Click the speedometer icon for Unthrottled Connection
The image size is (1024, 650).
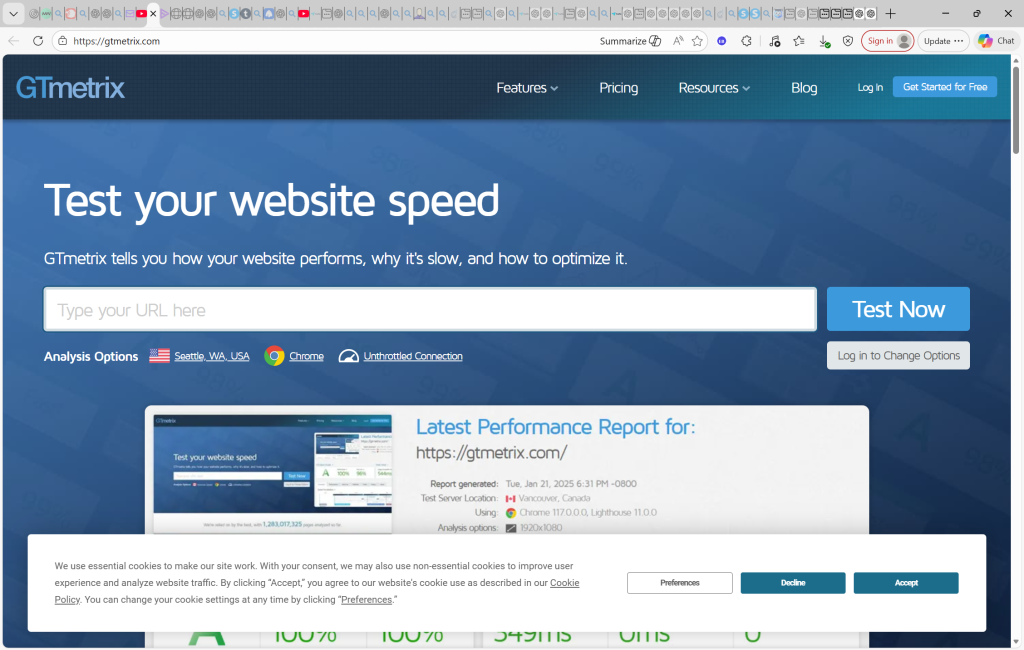point(348,355)
